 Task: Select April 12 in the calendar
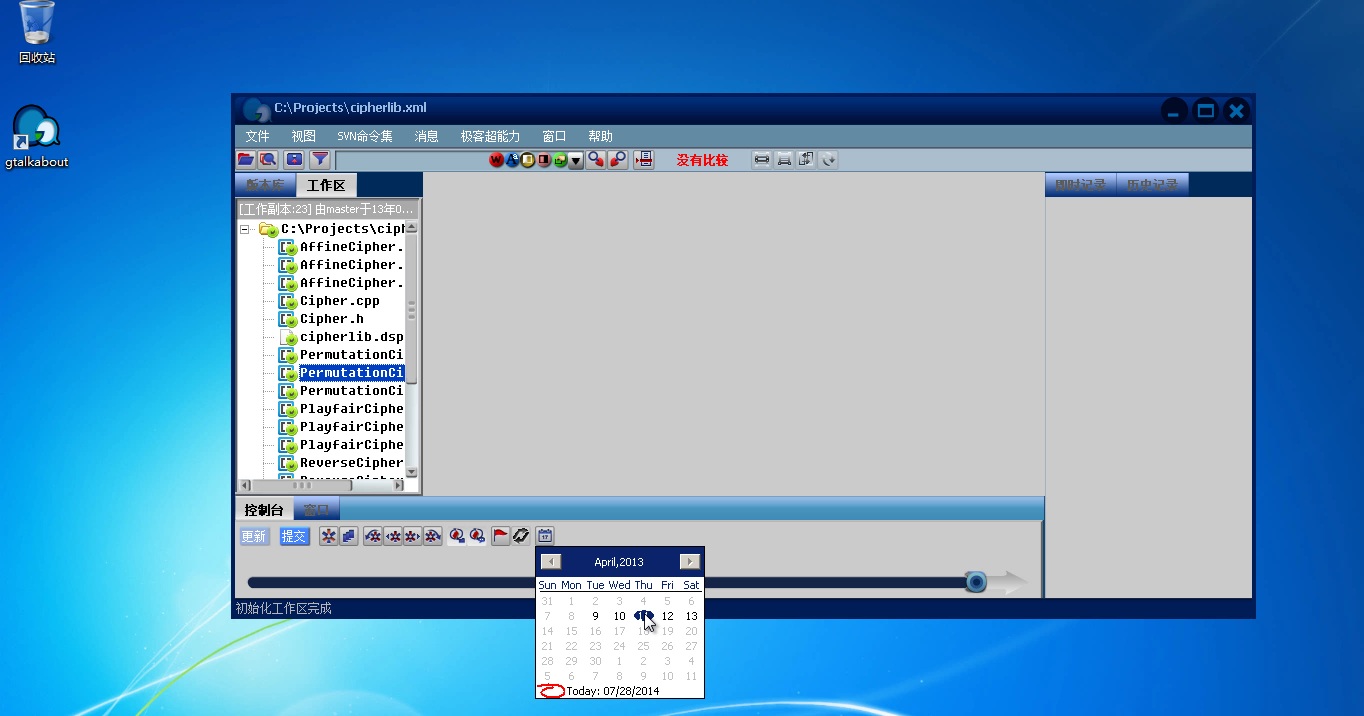pos(667,616)
